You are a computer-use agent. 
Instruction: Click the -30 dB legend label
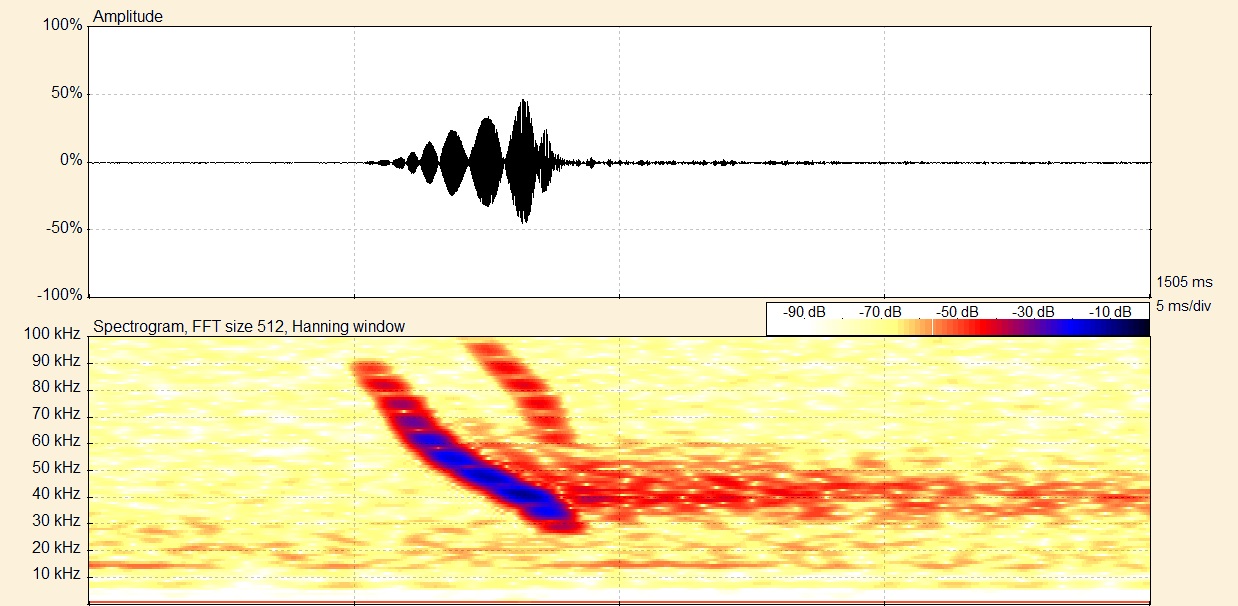click(1033, 312)
